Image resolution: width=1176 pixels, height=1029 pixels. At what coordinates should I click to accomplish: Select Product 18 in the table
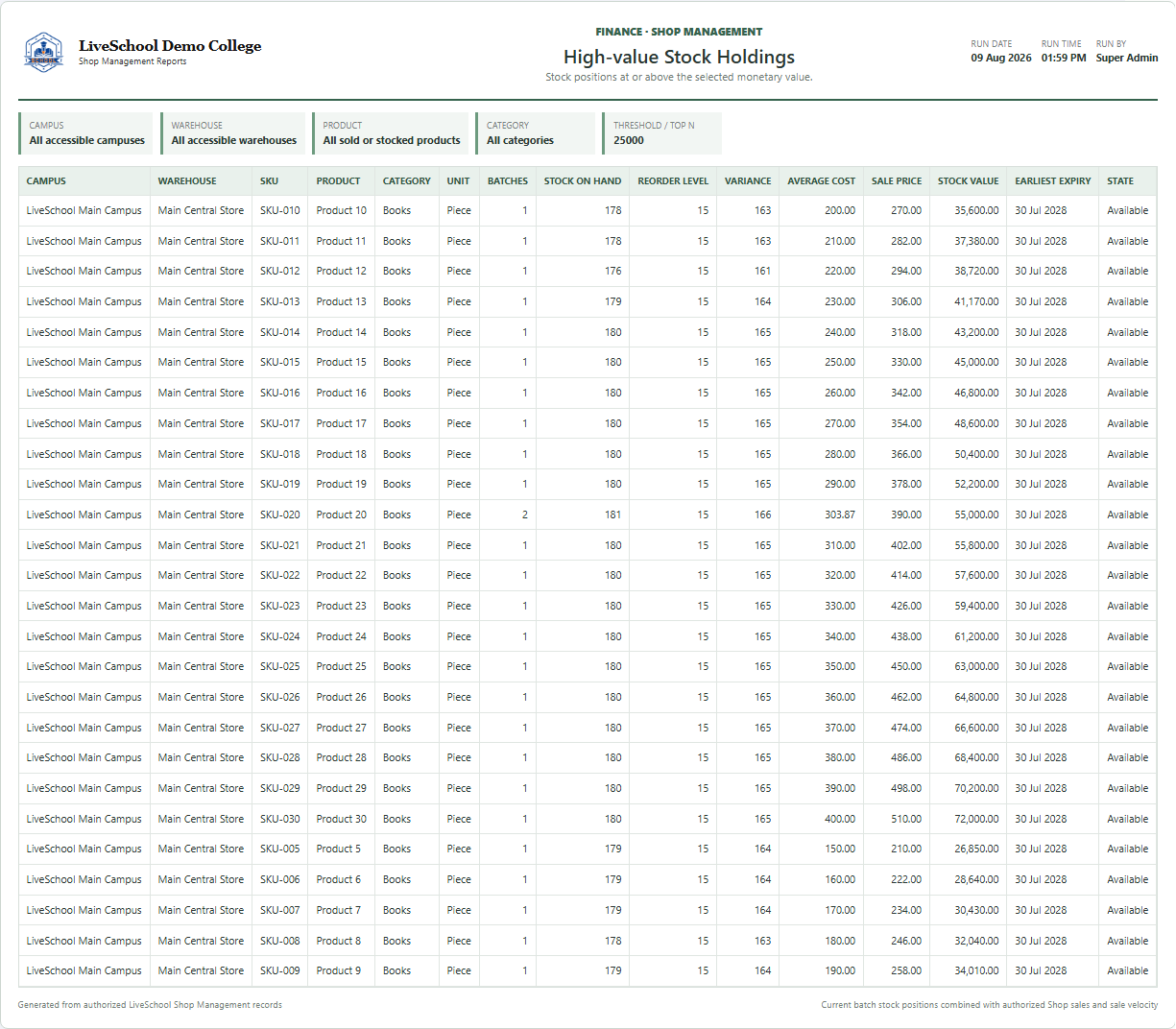point(341,454)
